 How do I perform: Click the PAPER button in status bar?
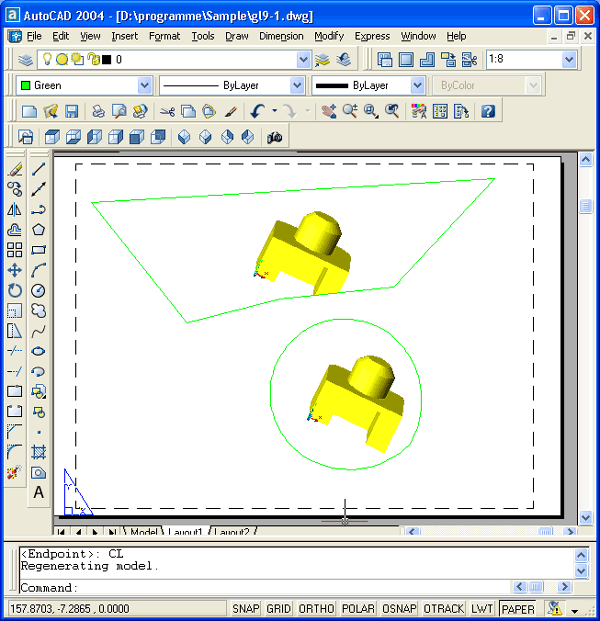(x=518, y=608)
